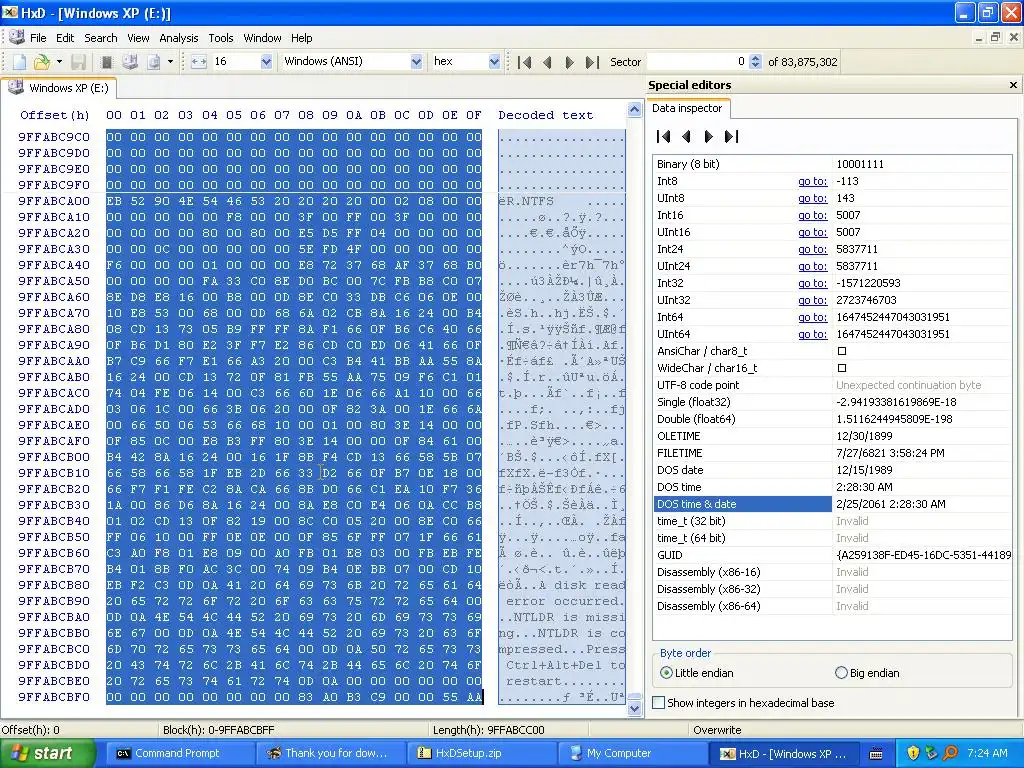Click go to link for UInt16
The height and width of the screenshot is (768, 1024).
(812, 232)
